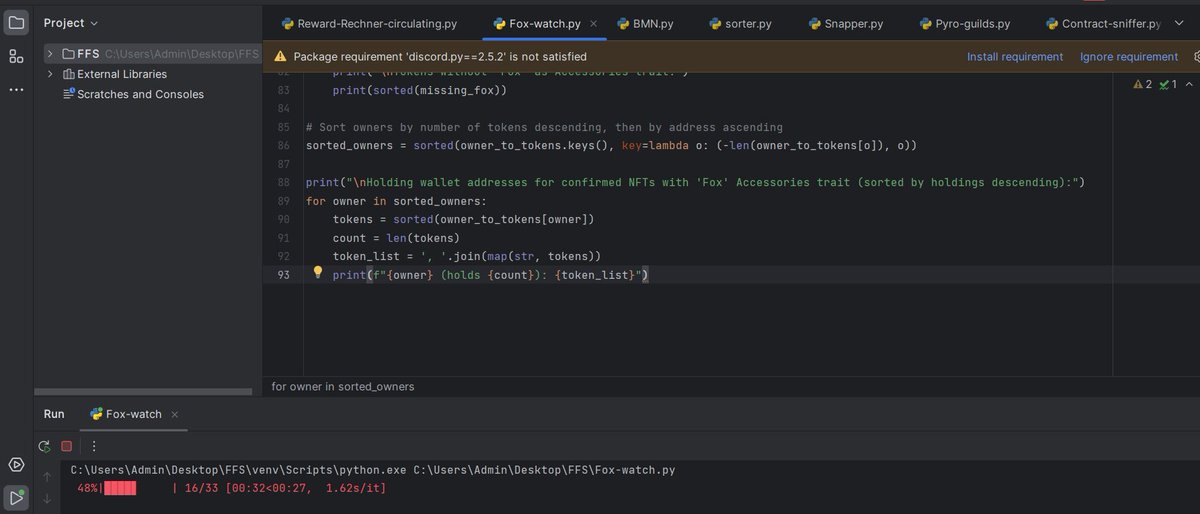Click the lightbulb quick-fix icon on line 93
Image resolution: width=1200 pixels, height=514 pixels.
(x=318, y=272)
